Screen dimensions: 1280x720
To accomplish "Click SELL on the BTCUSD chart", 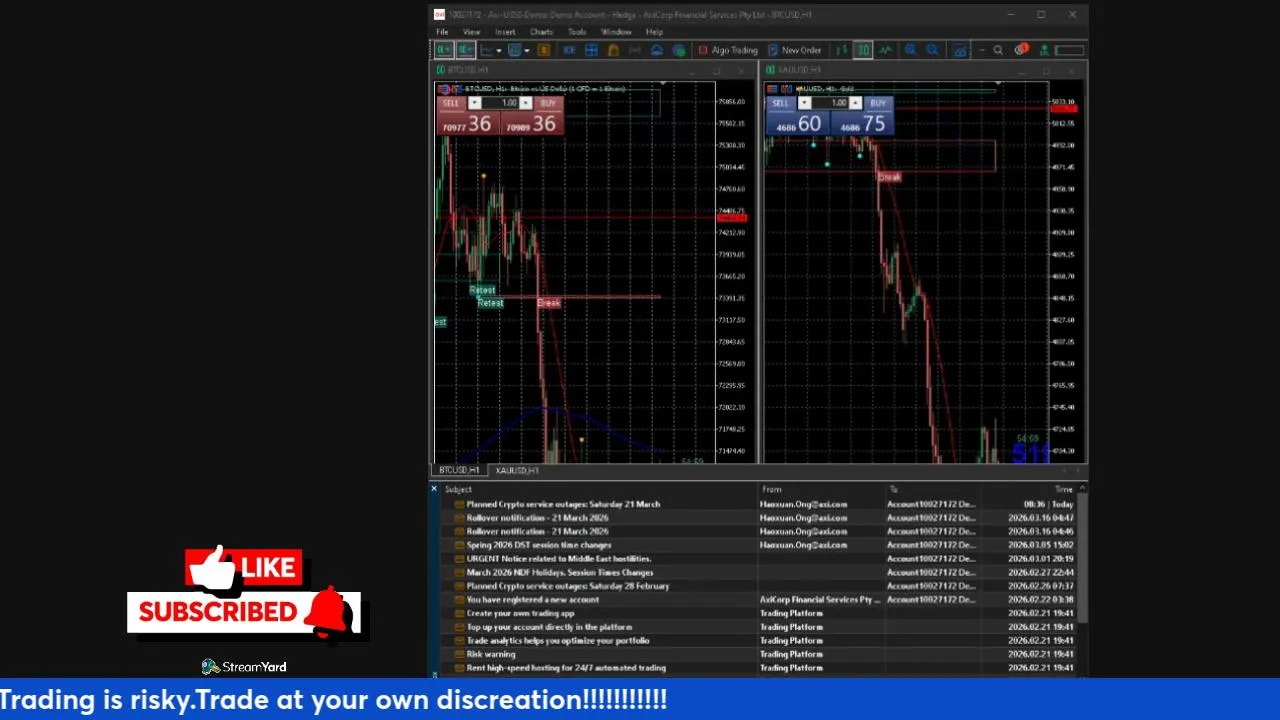I will coord(451,103).
